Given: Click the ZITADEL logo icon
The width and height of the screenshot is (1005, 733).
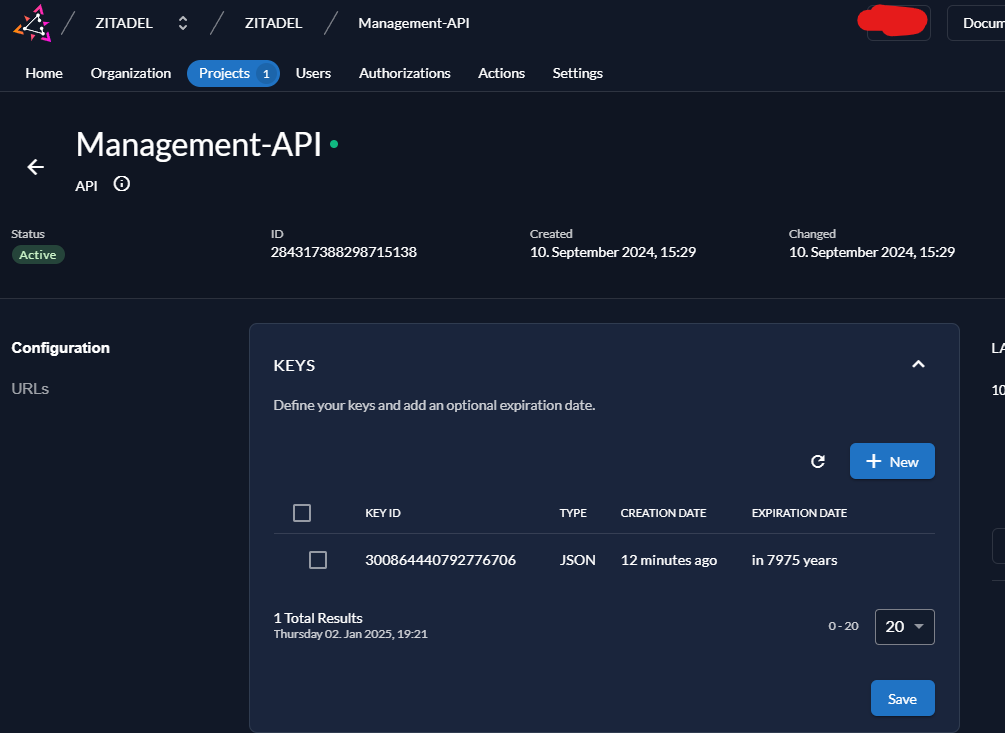Looking at the screenshot, I should pos(32,24).
